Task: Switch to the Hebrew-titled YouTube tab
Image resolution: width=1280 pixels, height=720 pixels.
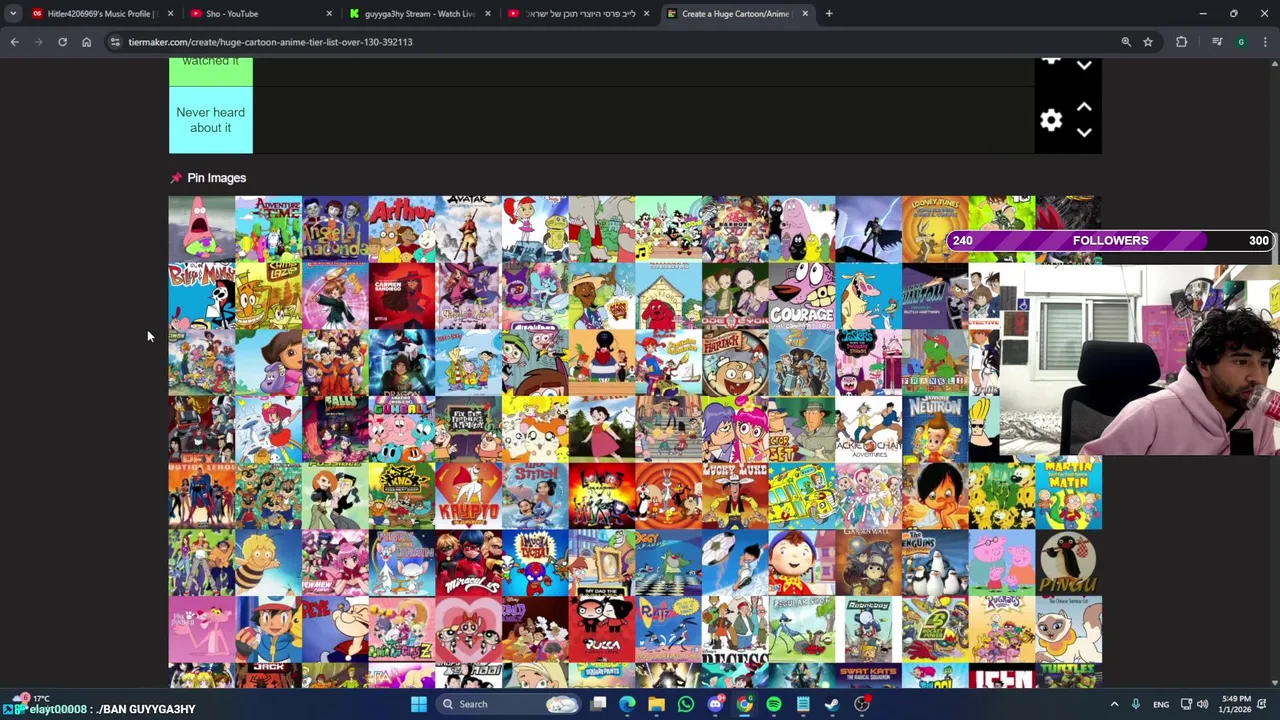Action: pos(577,14)
